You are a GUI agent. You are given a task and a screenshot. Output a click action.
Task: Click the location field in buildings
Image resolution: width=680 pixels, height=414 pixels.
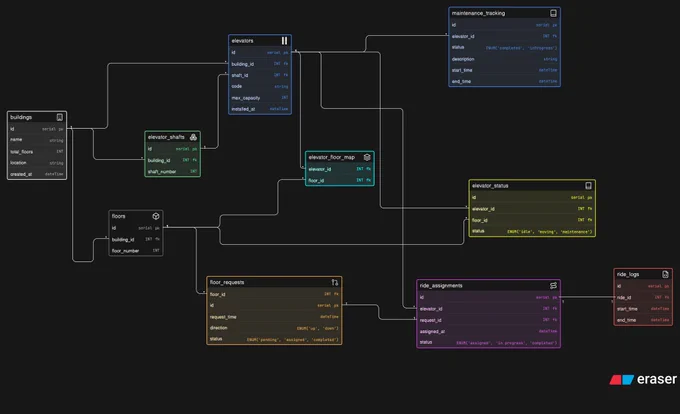(x=37, y=163)
